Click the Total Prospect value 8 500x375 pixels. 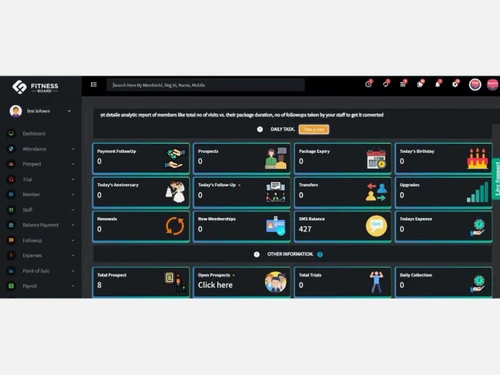tap(99, 285)
